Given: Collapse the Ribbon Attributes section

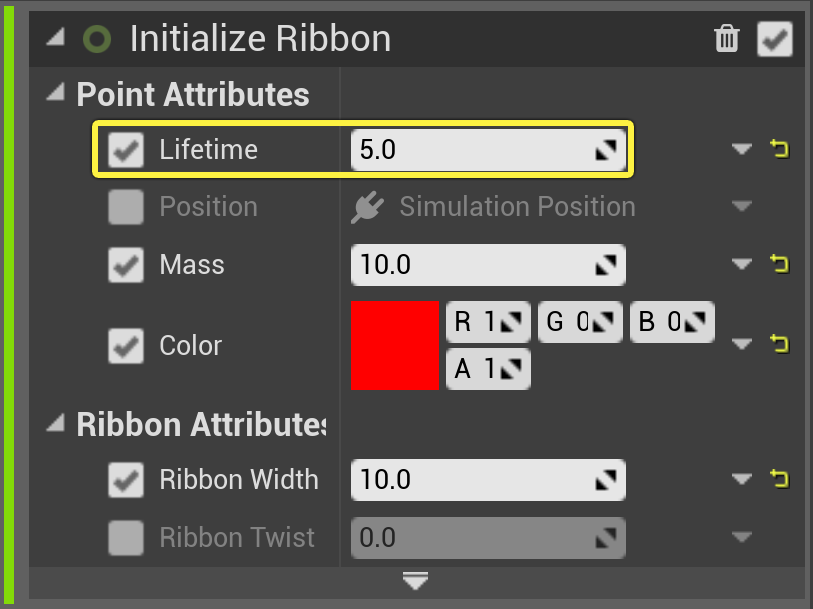Looking at the screenshot, I should tap(55, 423).
